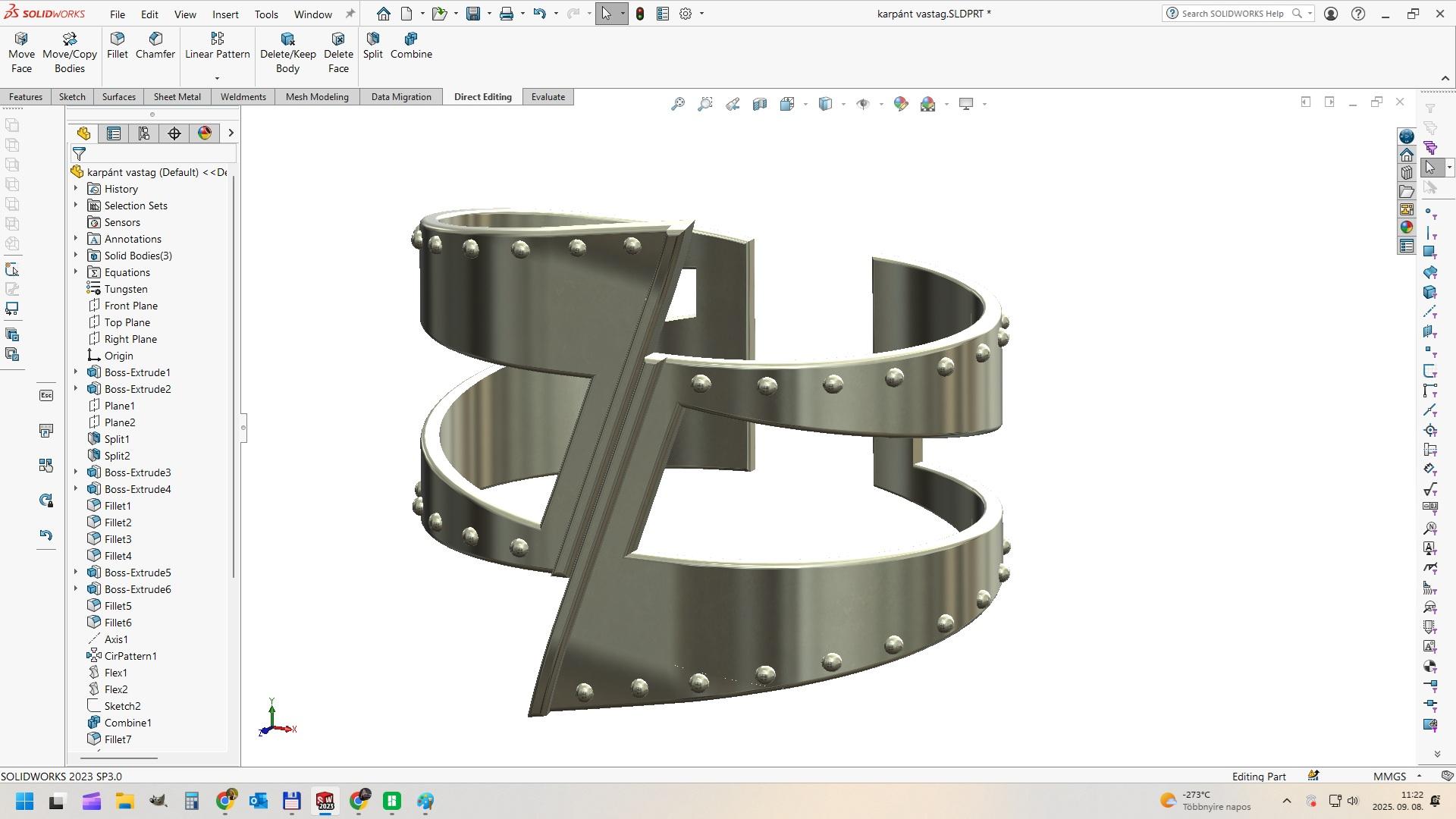
Task: Click the Save icon in top toolbar
Action: pos(473,14)
